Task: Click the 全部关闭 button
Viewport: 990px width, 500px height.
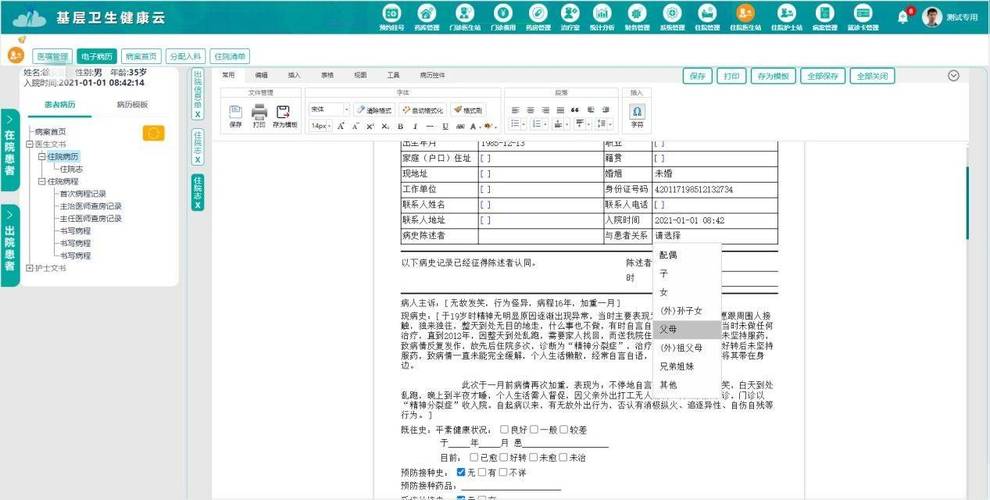Action: tap(872, 76)
